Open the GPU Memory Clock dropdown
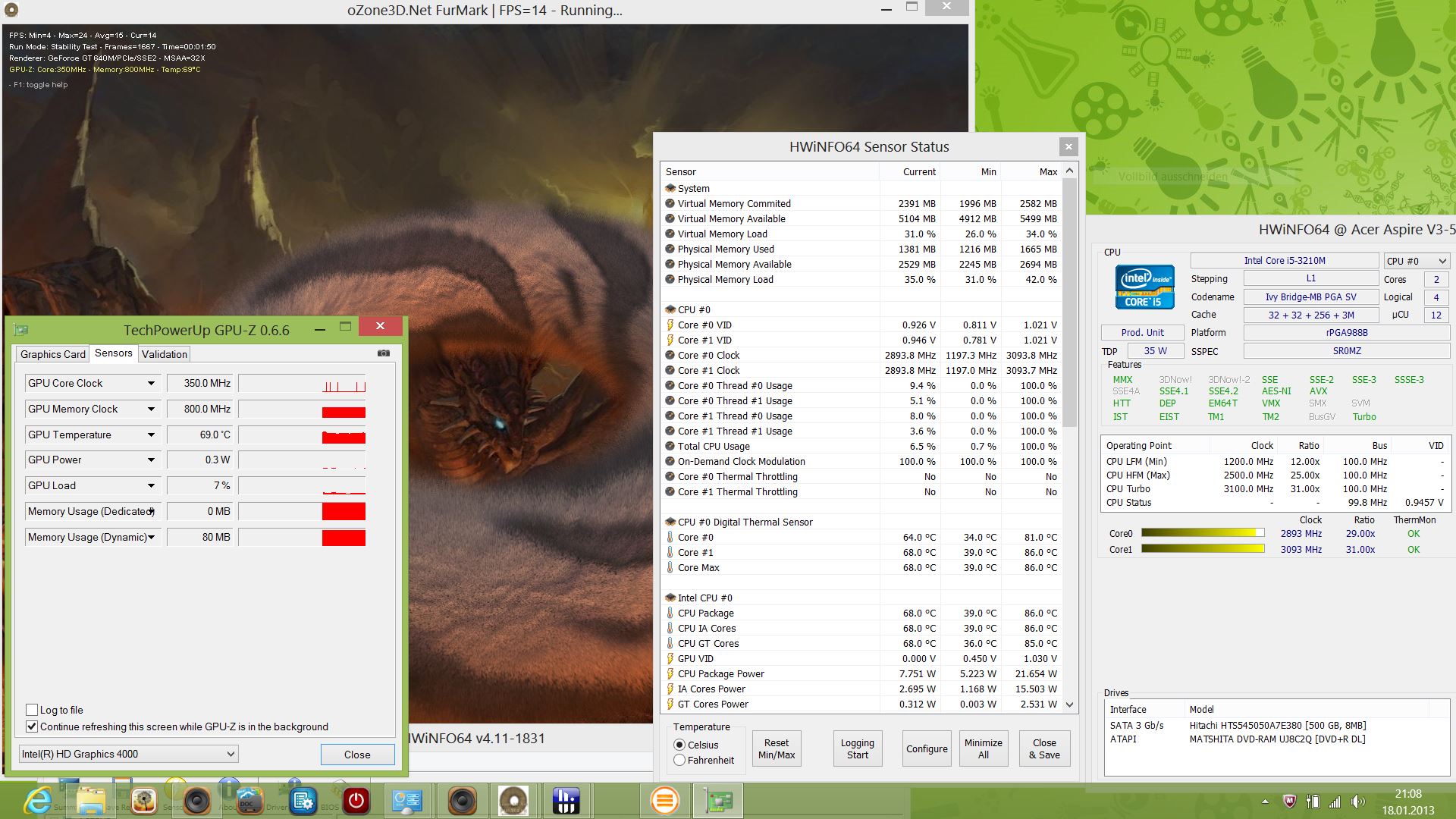The width and height of the screenshot is (1456, 819). 151,409
